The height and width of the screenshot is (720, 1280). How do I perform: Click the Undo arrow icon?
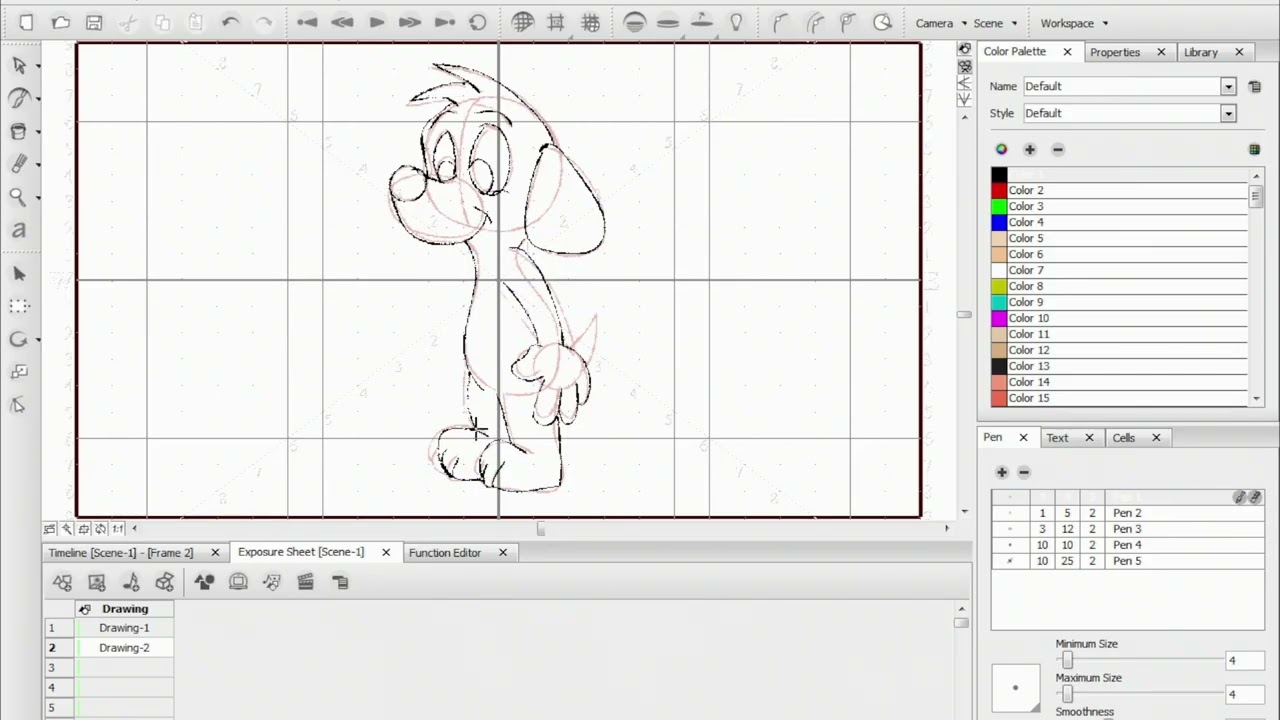coord(231,22)
